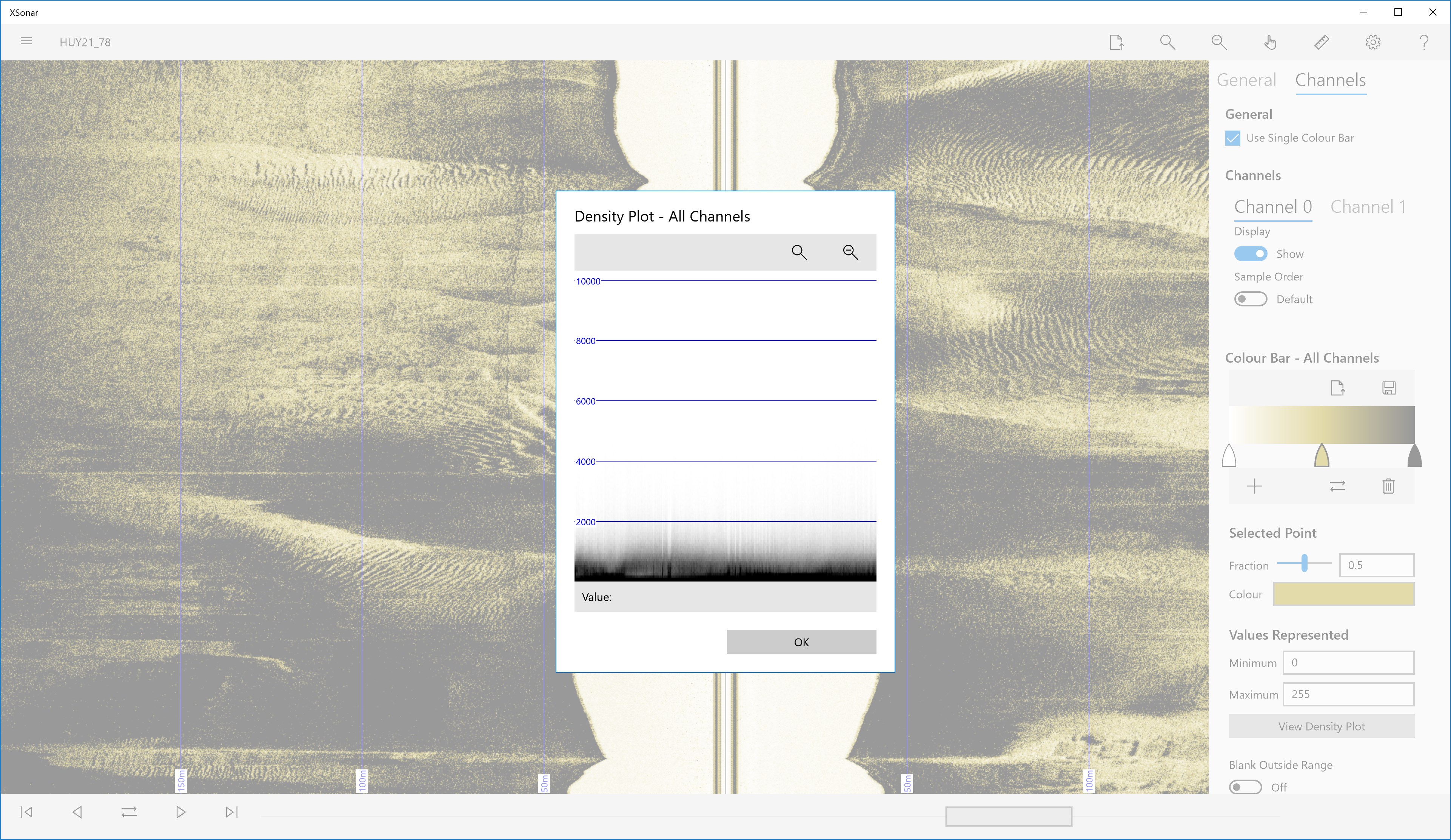Toggle the Sample Order Default switch

pyautogui.click(x=1250, y=299)
